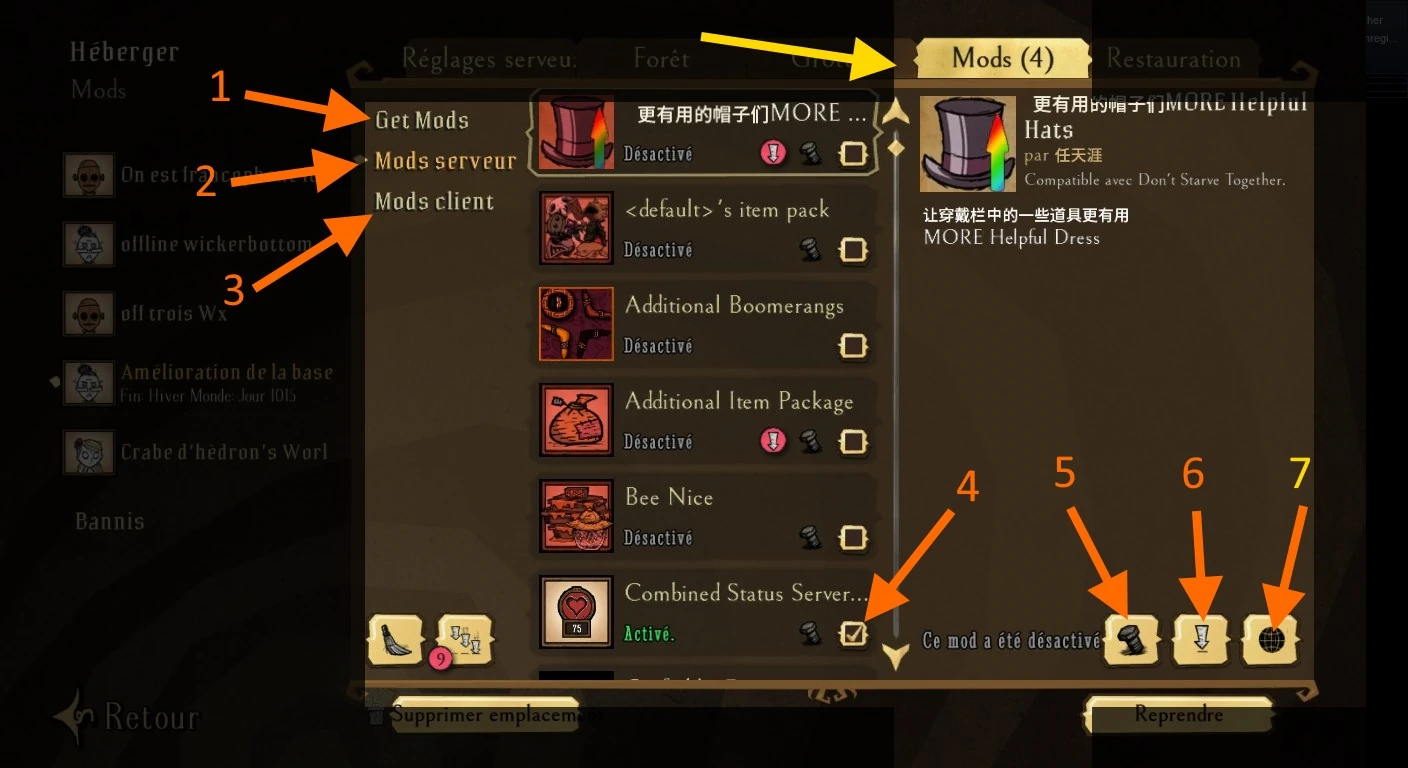Click the update all mods arrows icon
The image size is (1408, 768).
click(x=465, y=639)
